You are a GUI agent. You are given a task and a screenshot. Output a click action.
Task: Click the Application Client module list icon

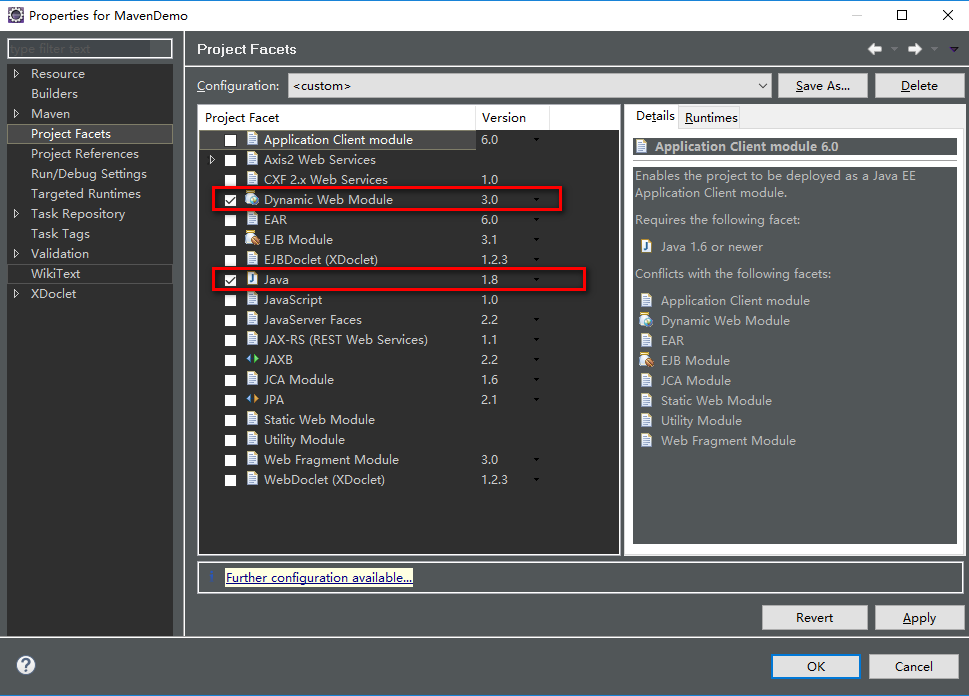click(x=252, y=139)
